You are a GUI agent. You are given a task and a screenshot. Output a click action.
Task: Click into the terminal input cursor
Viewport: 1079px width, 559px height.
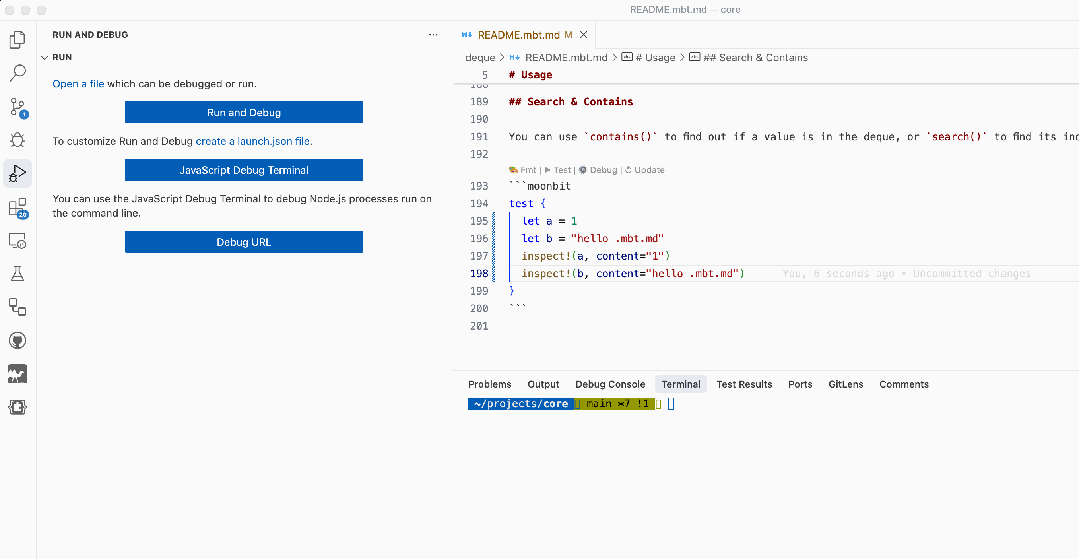click(671, 404)
